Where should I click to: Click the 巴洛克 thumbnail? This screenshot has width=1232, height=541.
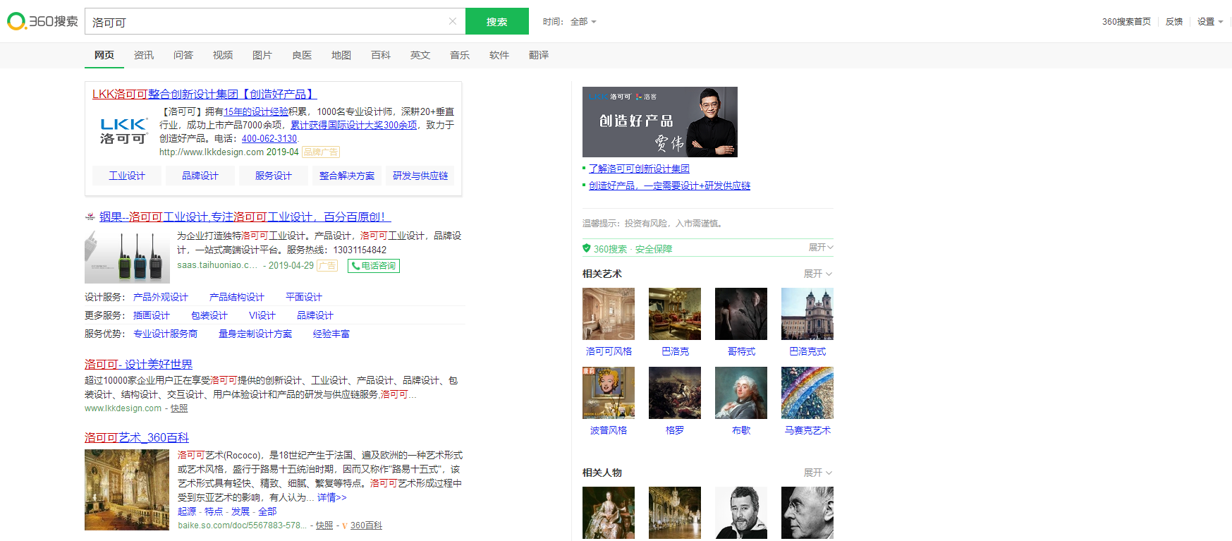point(675,314)
